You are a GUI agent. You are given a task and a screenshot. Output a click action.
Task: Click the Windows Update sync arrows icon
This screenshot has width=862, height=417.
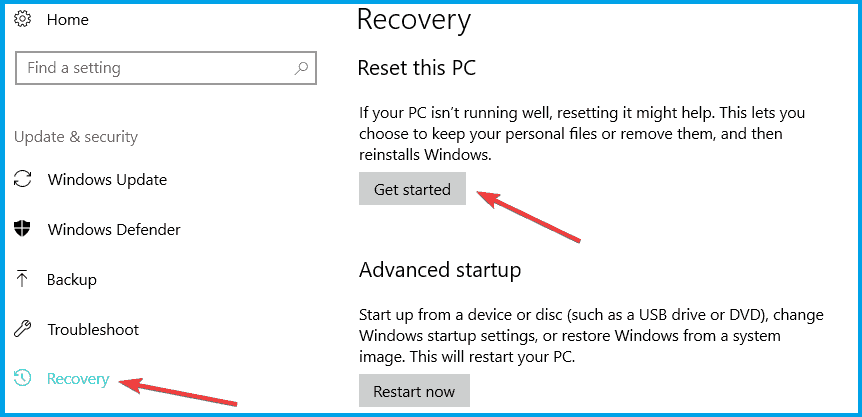click(x=23, y=180)
